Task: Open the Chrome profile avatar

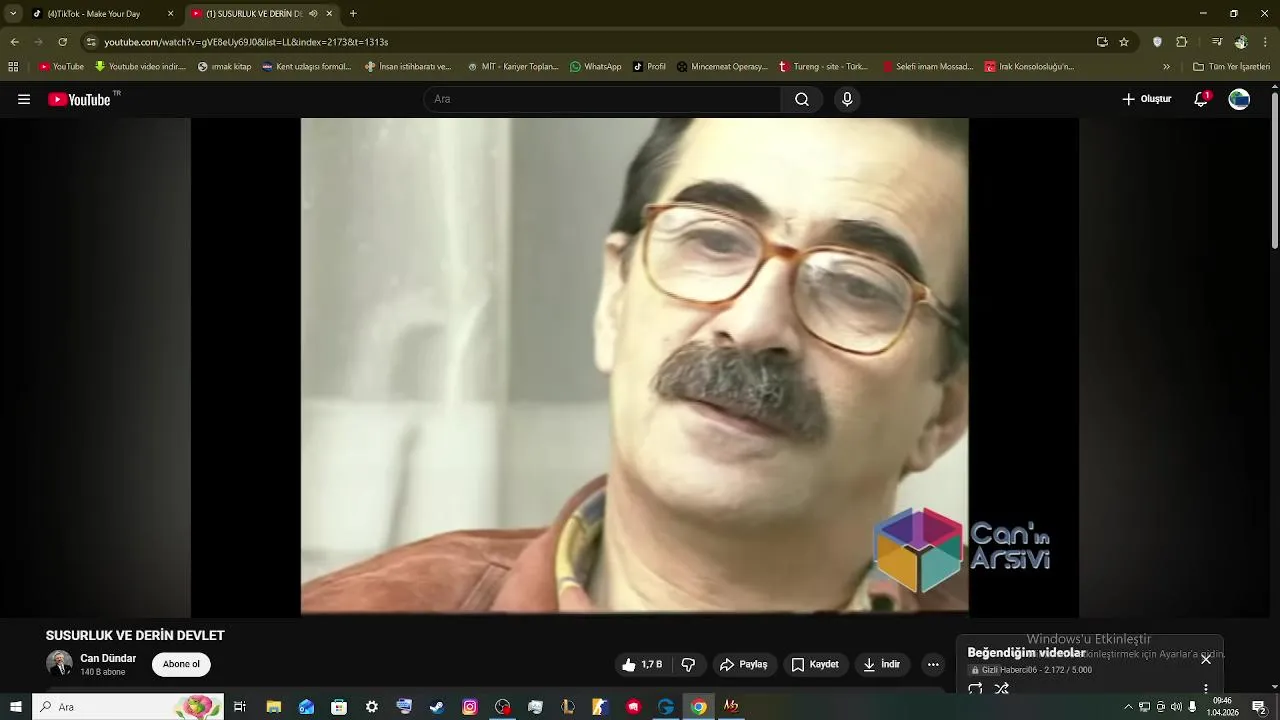Action: 1241,42
